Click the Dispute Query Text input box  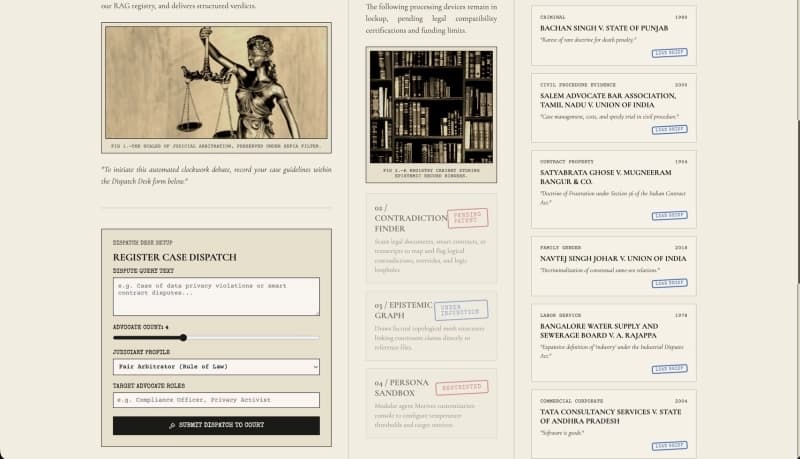point(216,296)
